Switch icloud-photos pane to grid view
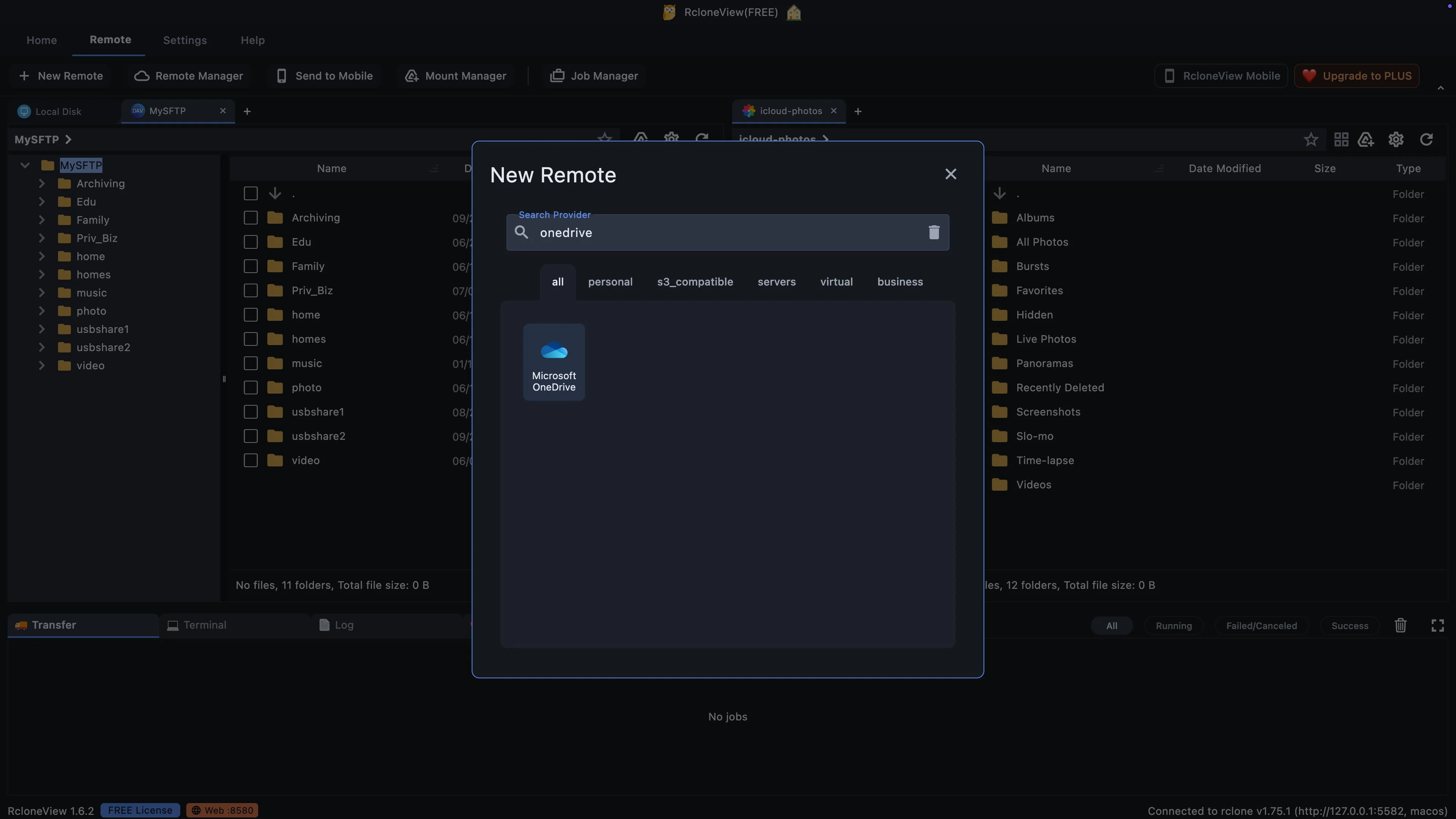1456x819 pixels. (1341, 140)
